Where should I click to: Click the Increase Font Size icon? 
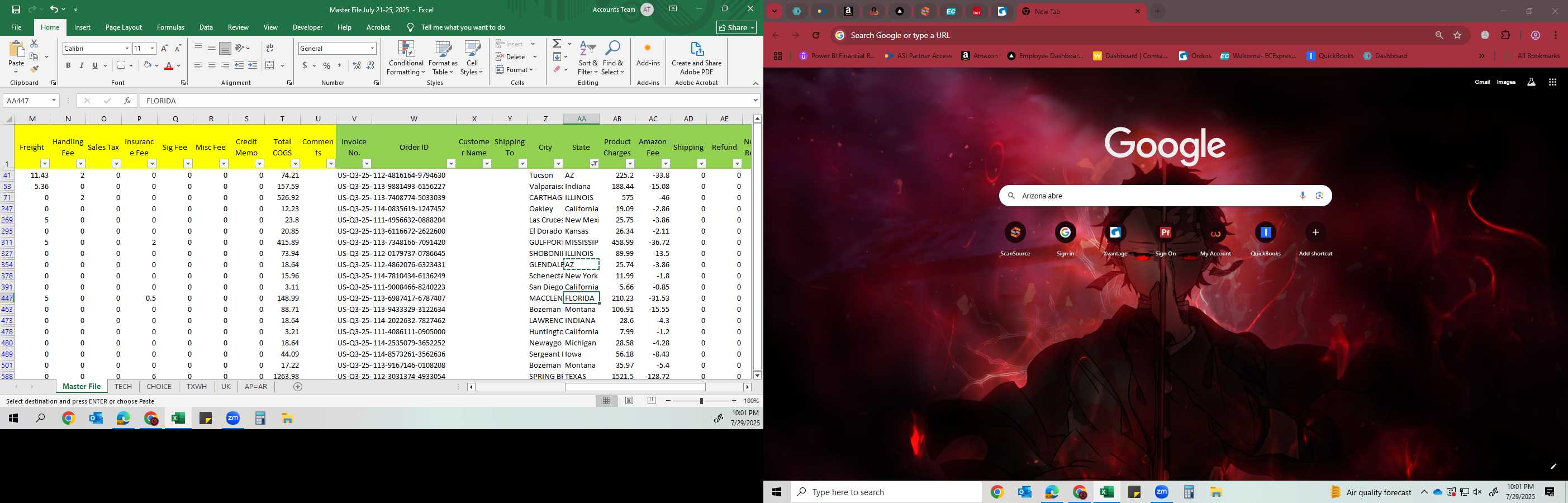pos(164,48)
